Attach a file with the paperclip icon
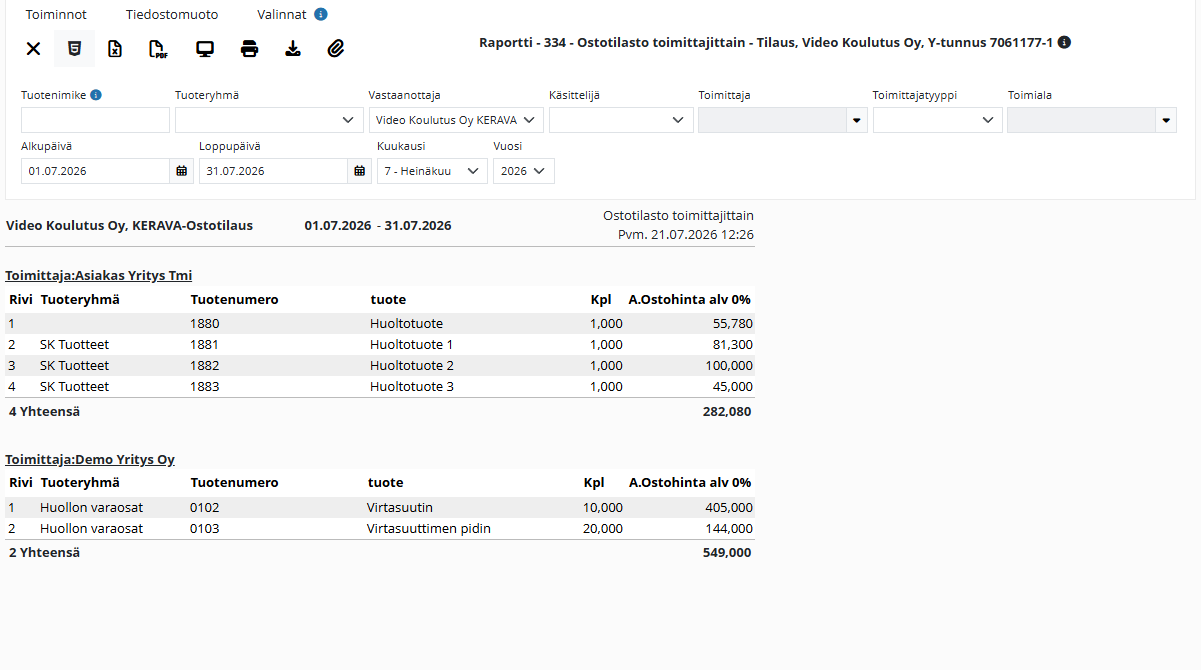This screenshot has width=1201, height=670. pos(336,48)
